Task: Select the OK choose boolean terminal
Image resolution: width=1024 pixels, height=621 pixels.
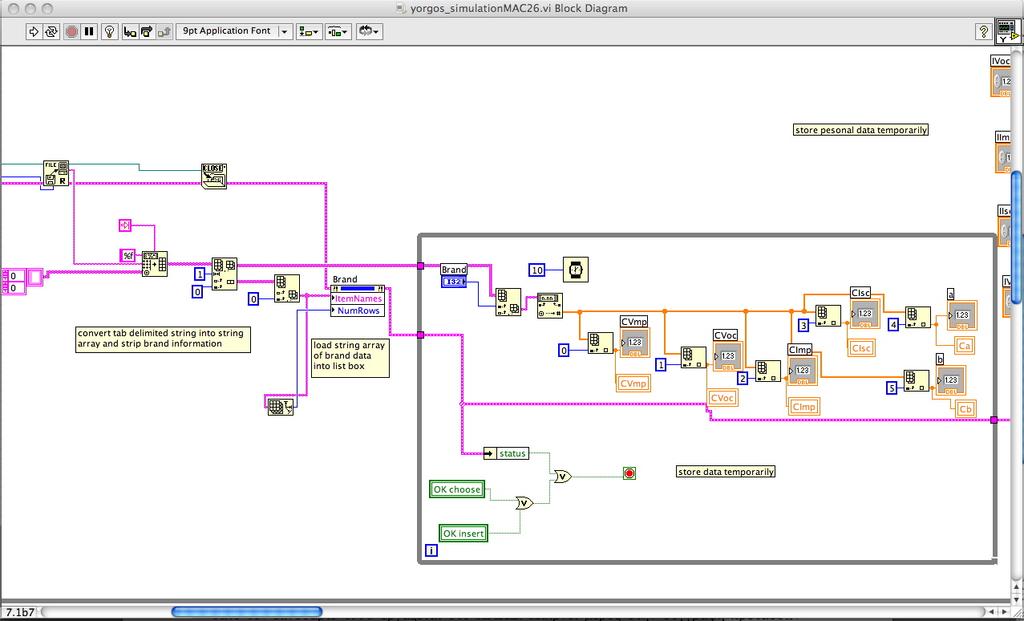Action: tap(456, 489)
